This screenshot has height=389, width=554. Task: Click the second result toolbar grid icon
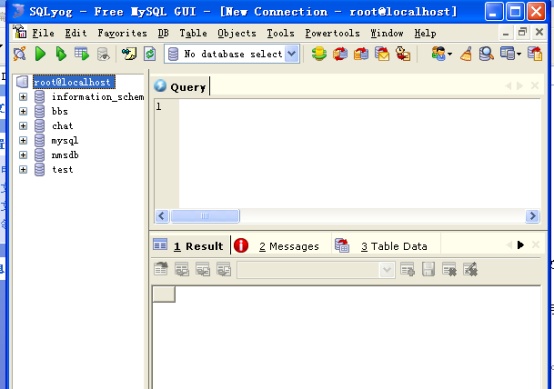[x=182, y=270]
